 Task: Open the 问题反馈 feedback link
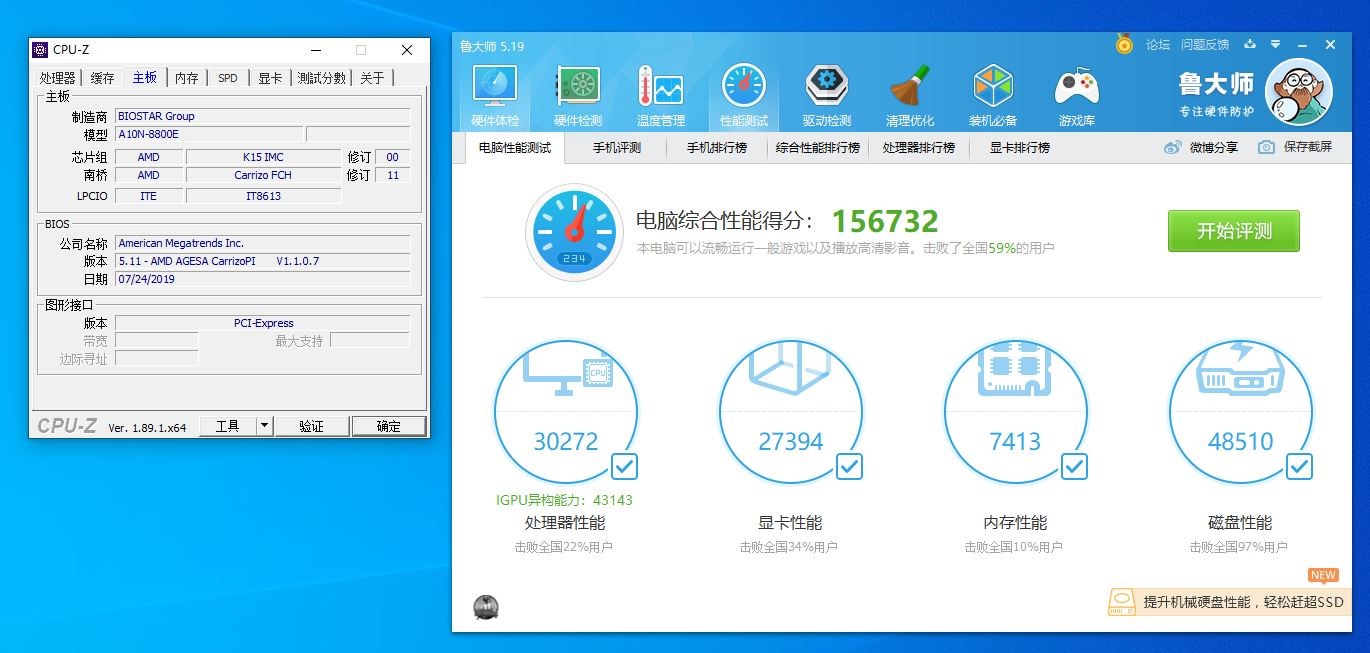point(1205,45)
